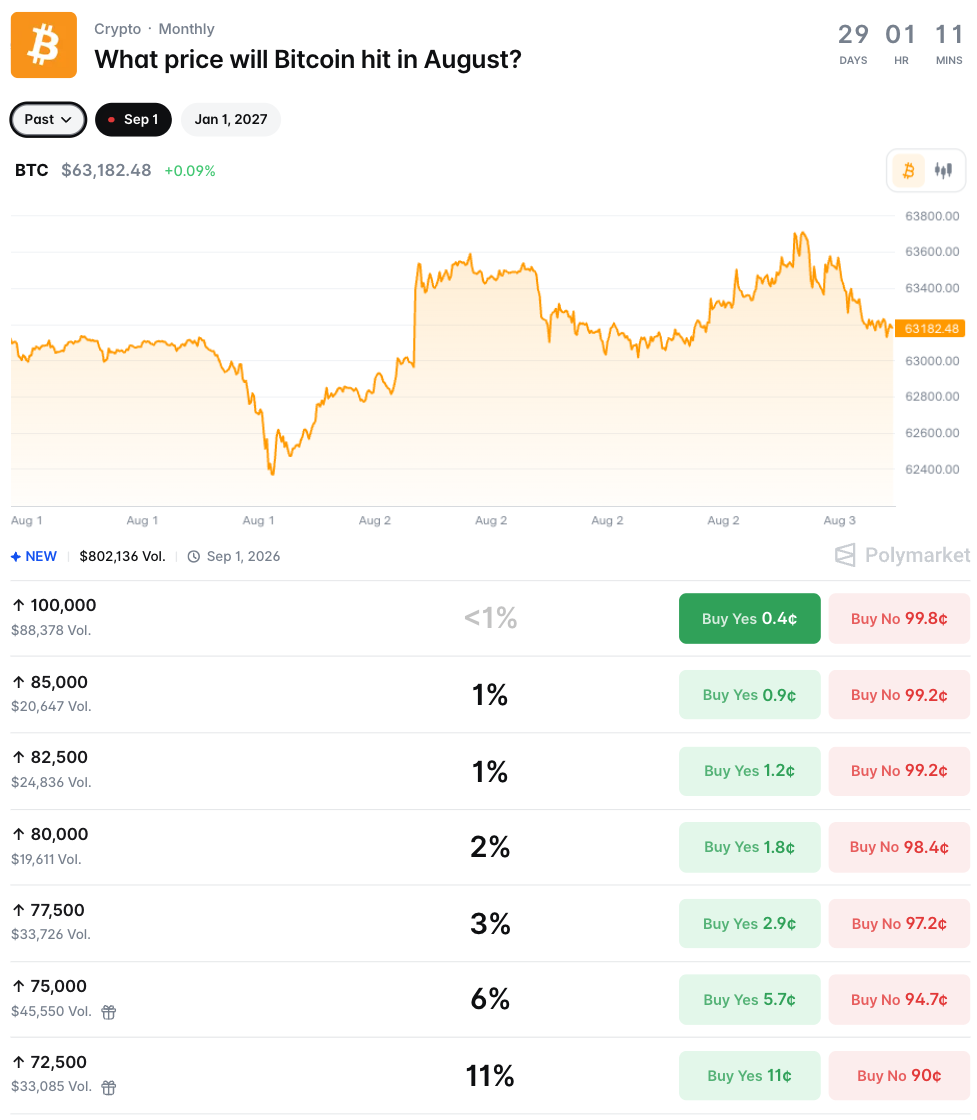Click the 63182.48 current price marker
977x1120 pixels.
(x=930, y=329)
